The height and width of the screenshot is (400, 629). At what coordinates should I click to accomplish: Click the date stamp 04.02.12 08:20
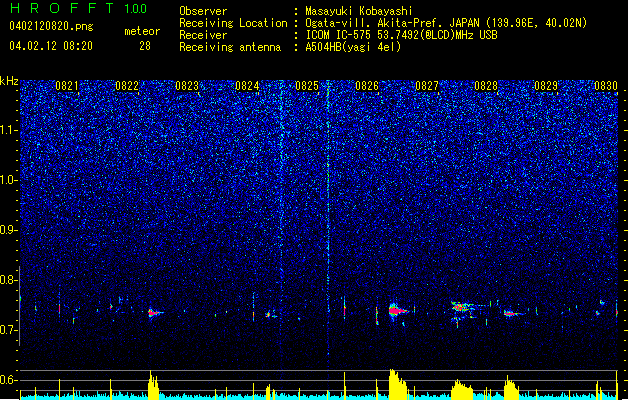click(x=51, y=46)
